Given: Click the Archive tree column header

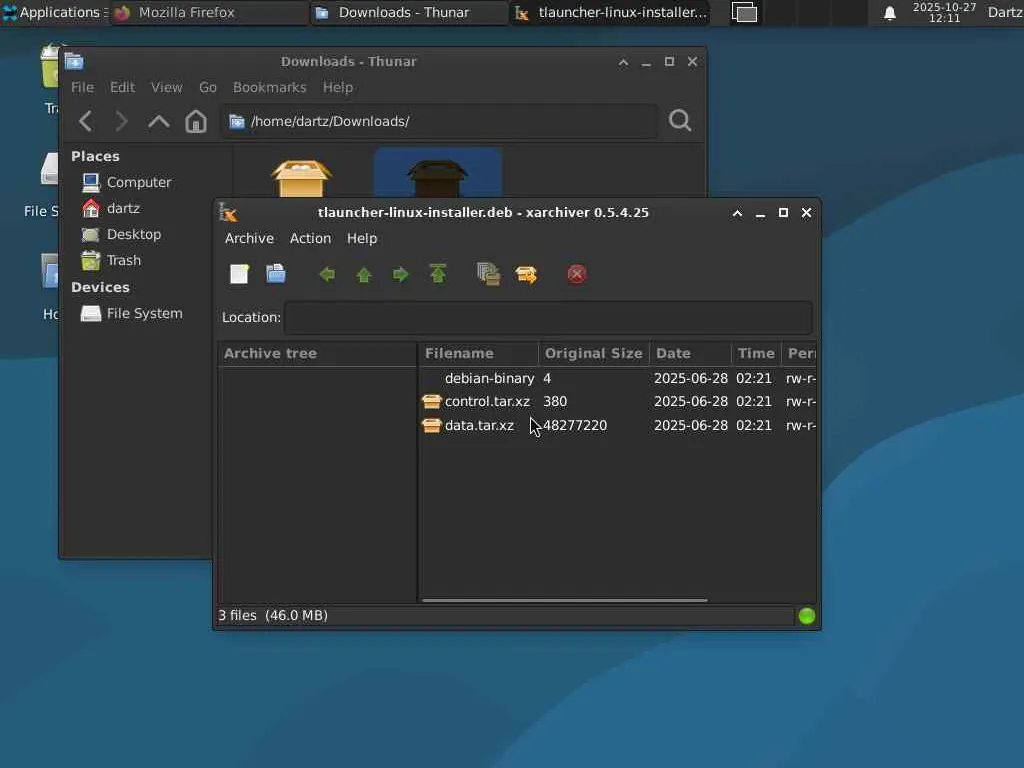Looking at the screenshot, I should tap(317, 353).
